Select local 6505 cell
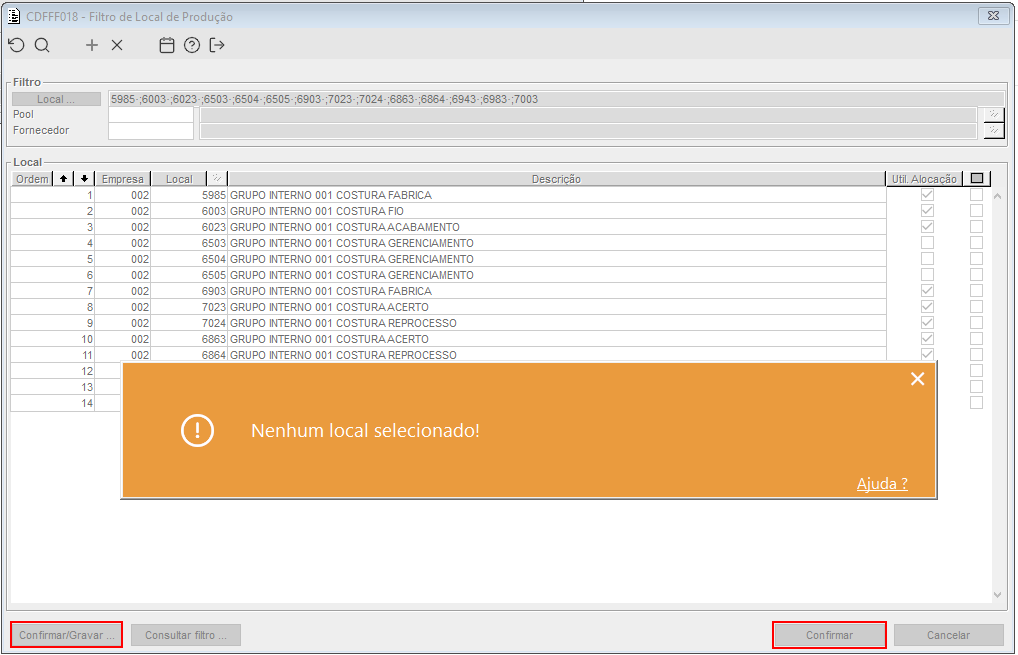Screen dimensions: 1018x655 point(189,275)
